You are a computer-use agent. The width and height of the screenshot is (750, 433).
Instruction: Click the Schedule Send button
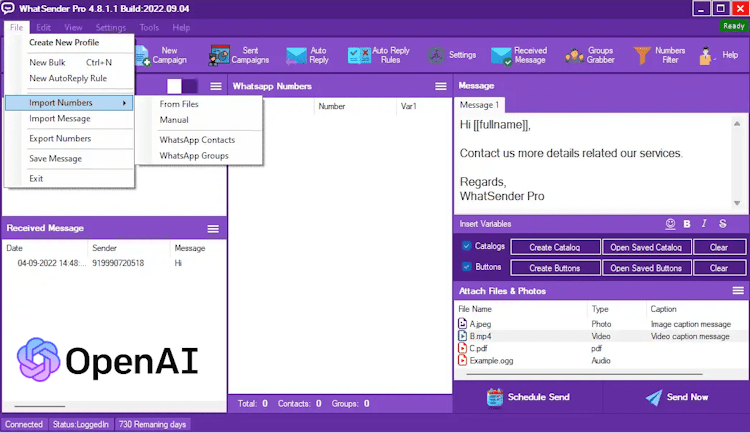pos(528,397)
